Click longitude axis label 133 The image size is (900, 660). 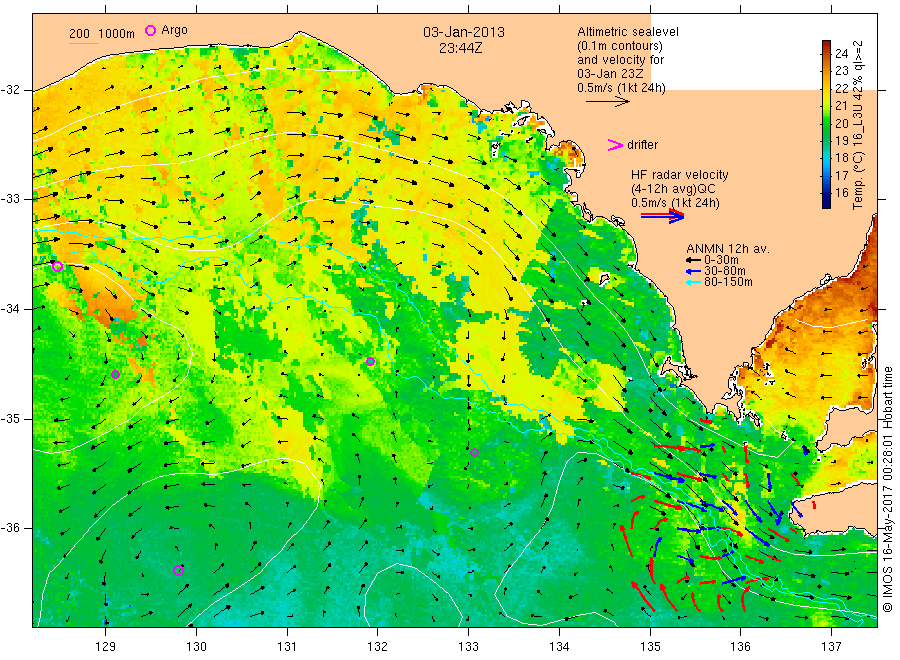[x=468, y=647]
